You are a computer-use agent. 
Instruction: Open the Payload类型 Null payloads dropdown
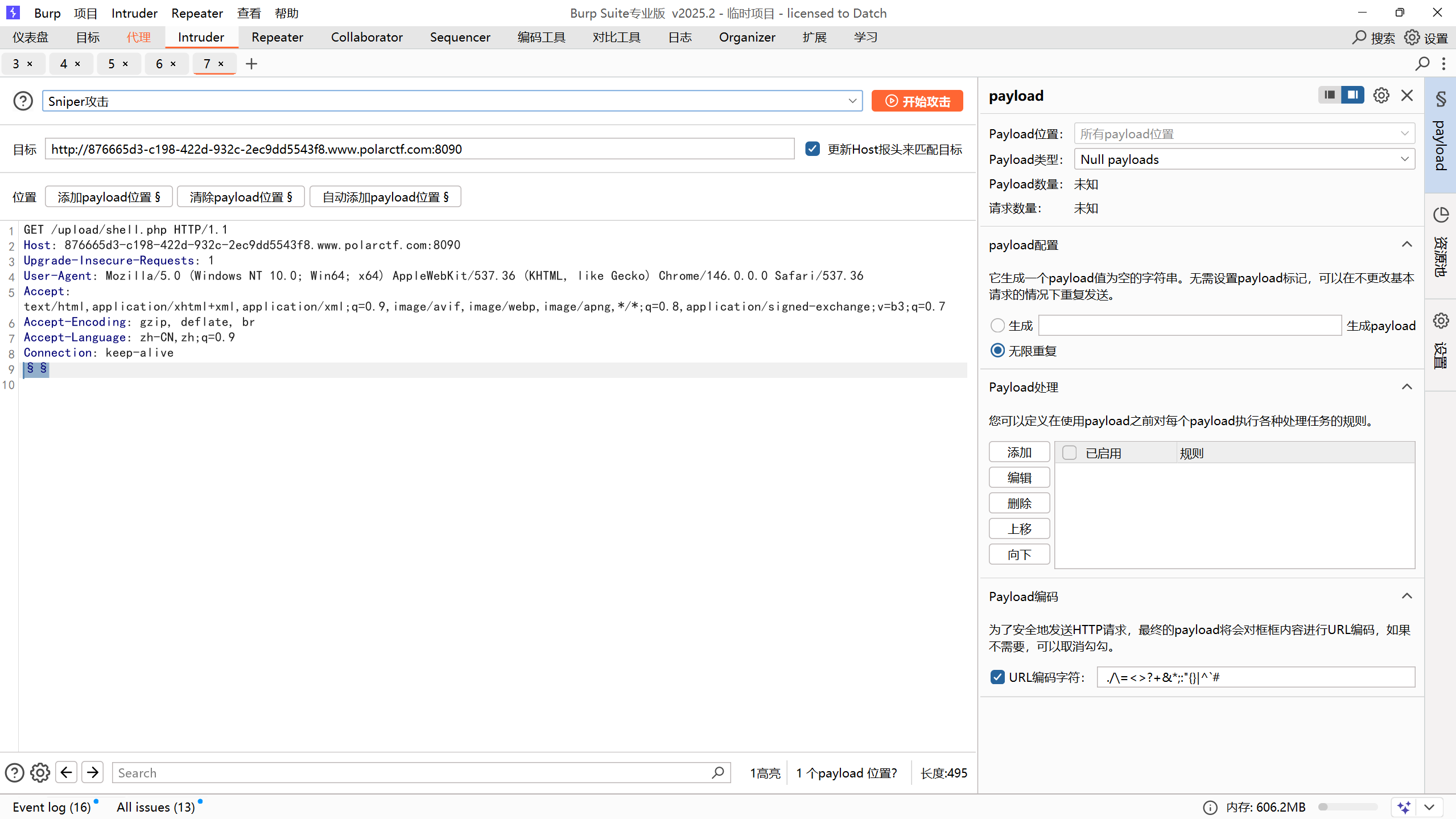tap(1244, 159)
